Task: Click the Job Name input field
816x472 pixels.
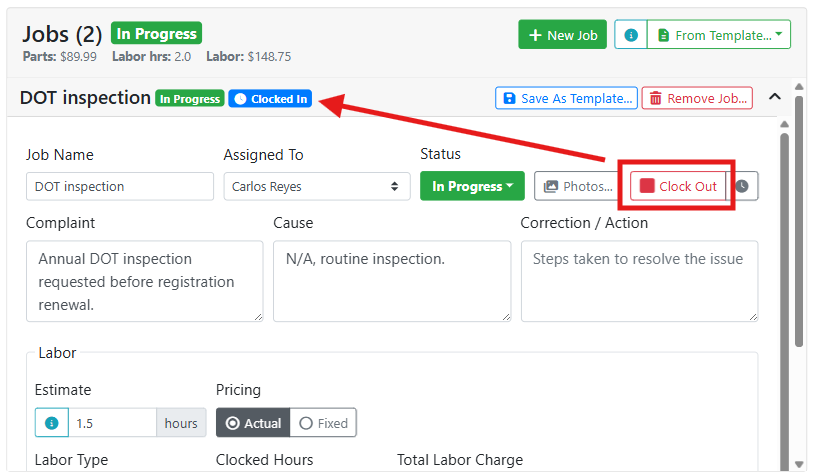Action: 120,186
